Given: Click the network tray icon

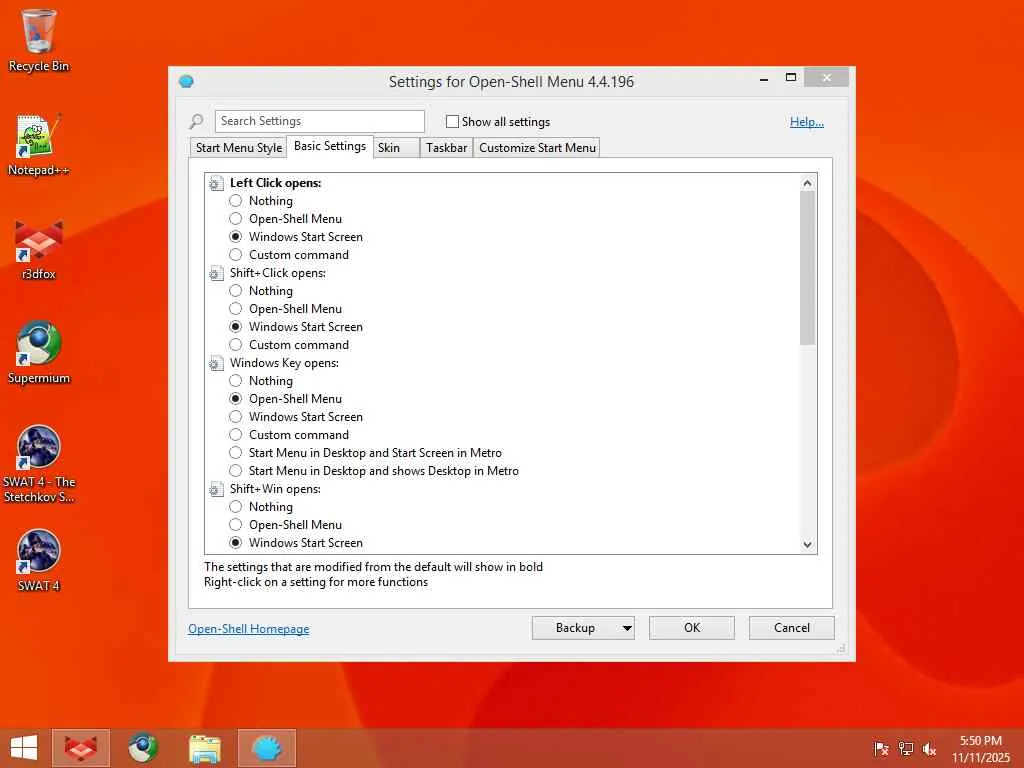Looking at the screenshot, I should [x=905, y=748].
